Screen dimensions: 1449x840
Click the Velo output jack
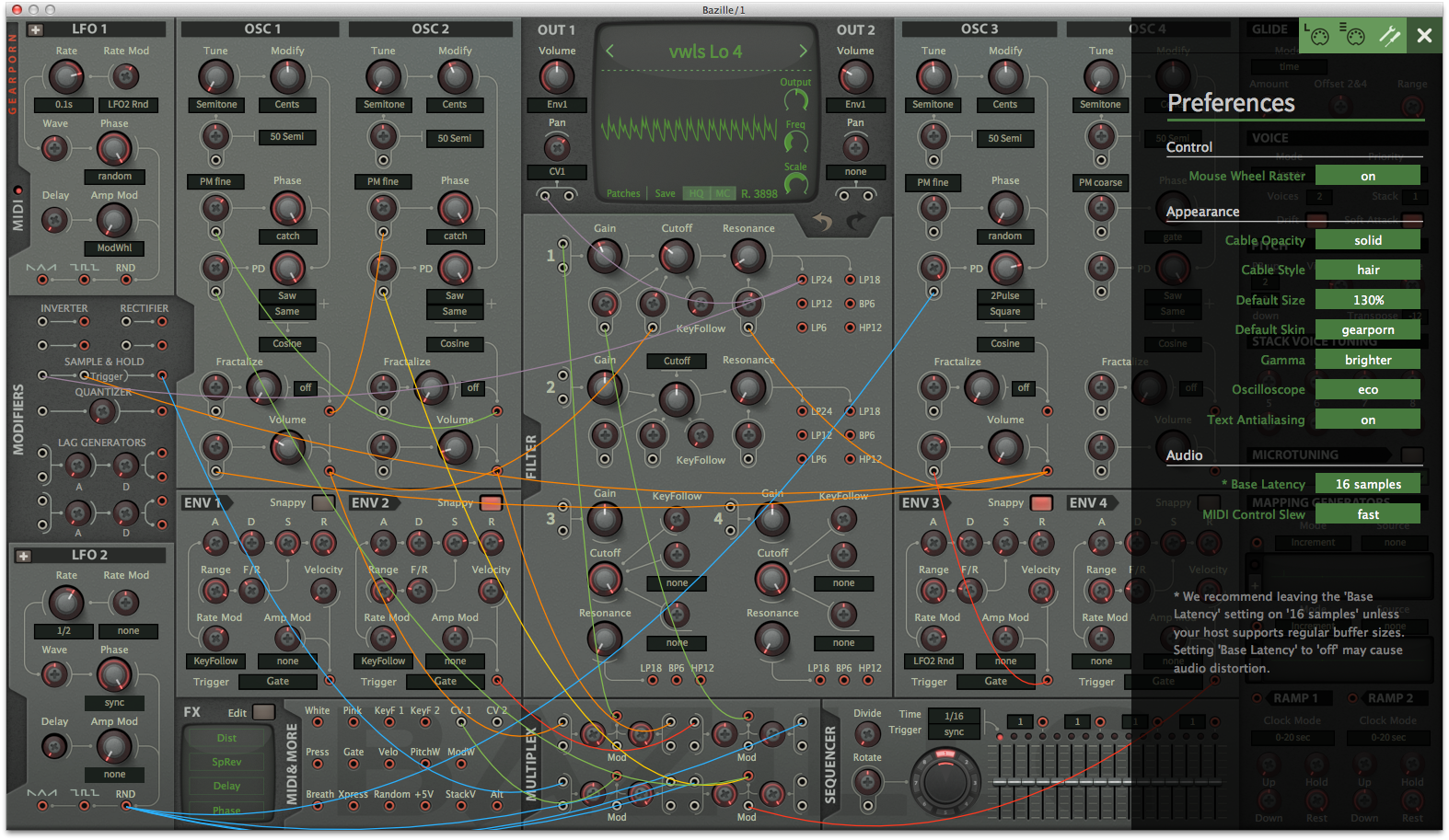tap(388, 765)
